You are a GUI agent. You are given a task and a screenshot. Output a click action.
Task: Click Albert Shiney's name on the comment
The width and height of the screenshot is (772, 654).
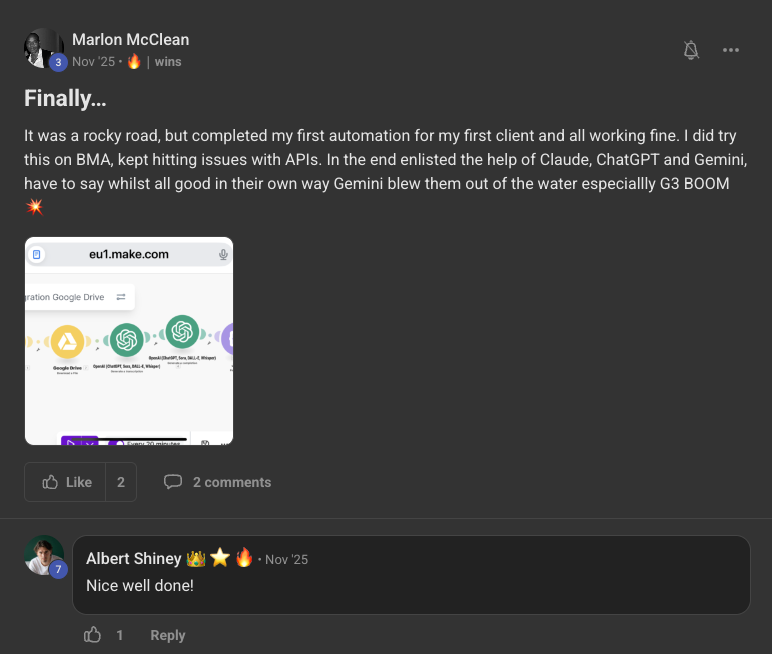[x=134, y=559]
